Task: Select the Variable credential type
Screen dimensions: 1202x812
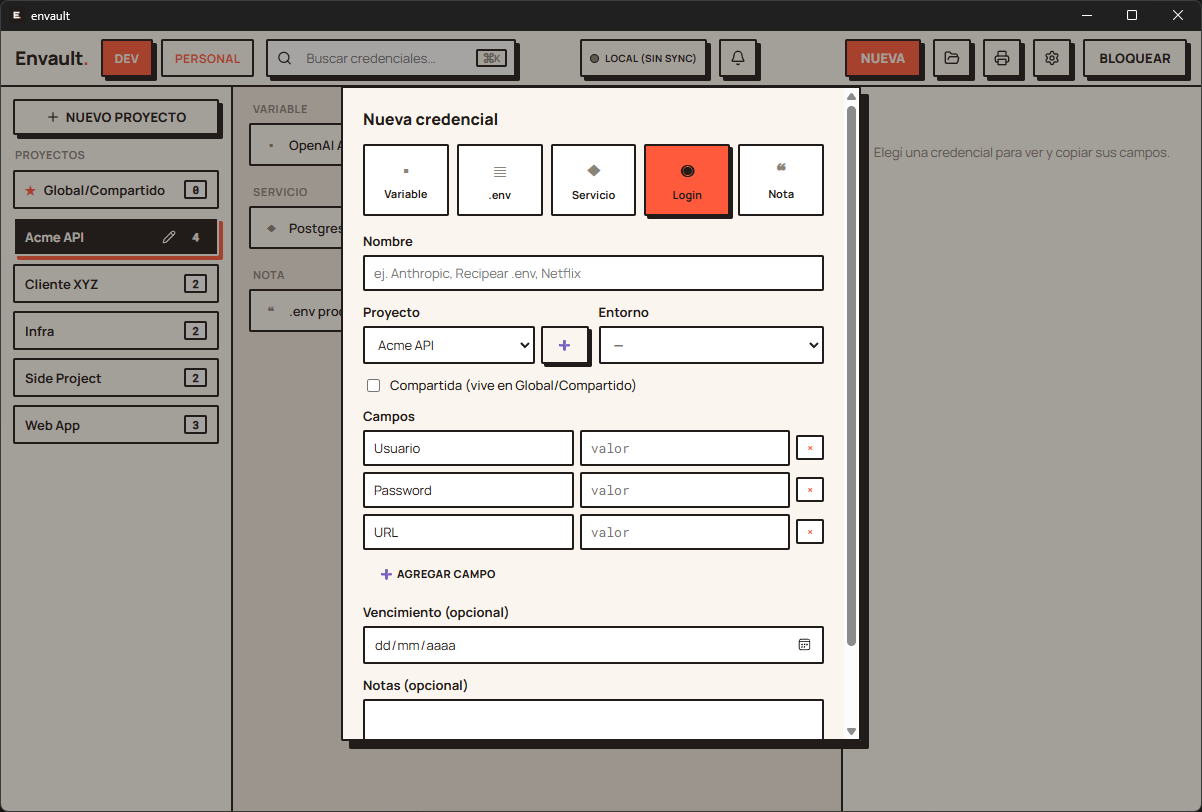Action: point(406,180)
